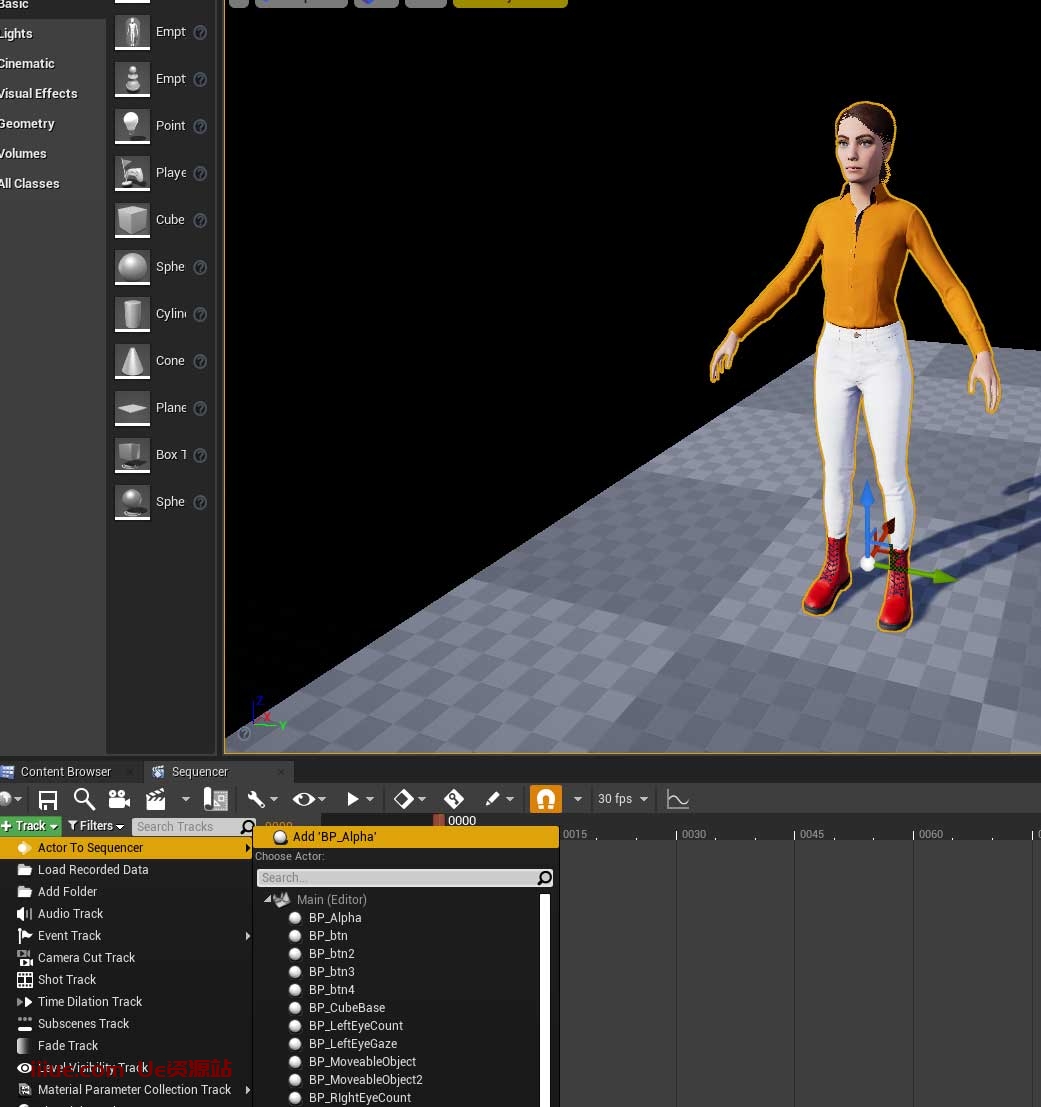Image resolution: width=1041 pixels, height=1107 pixels.
Task: Click the Cube primitive thumbnail
Action: point(132,220)
